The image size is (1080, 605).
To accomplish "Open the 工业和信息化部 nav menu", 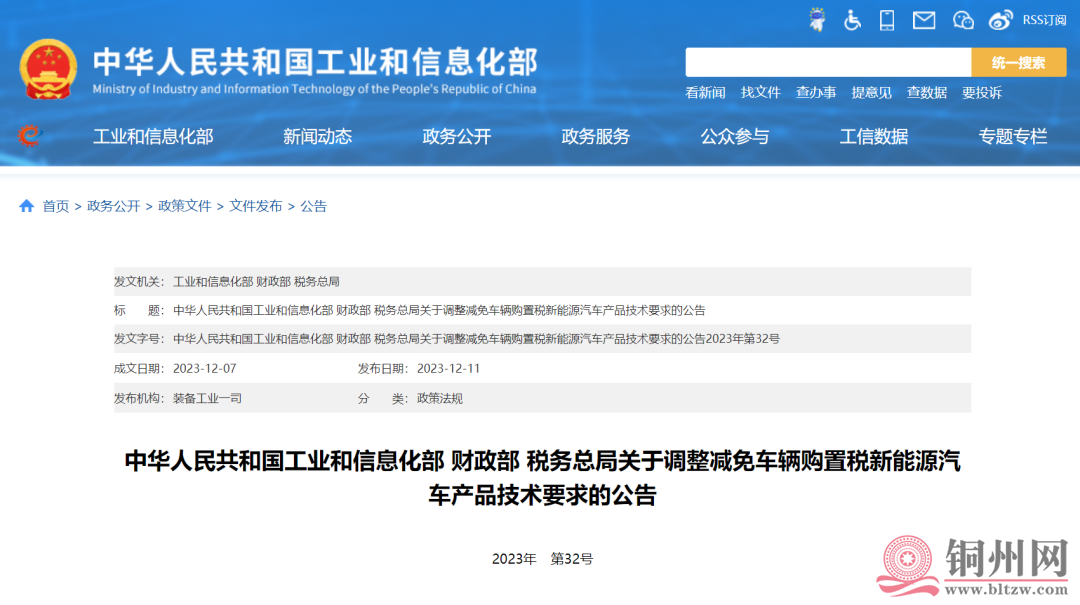I will click(153, 136).
